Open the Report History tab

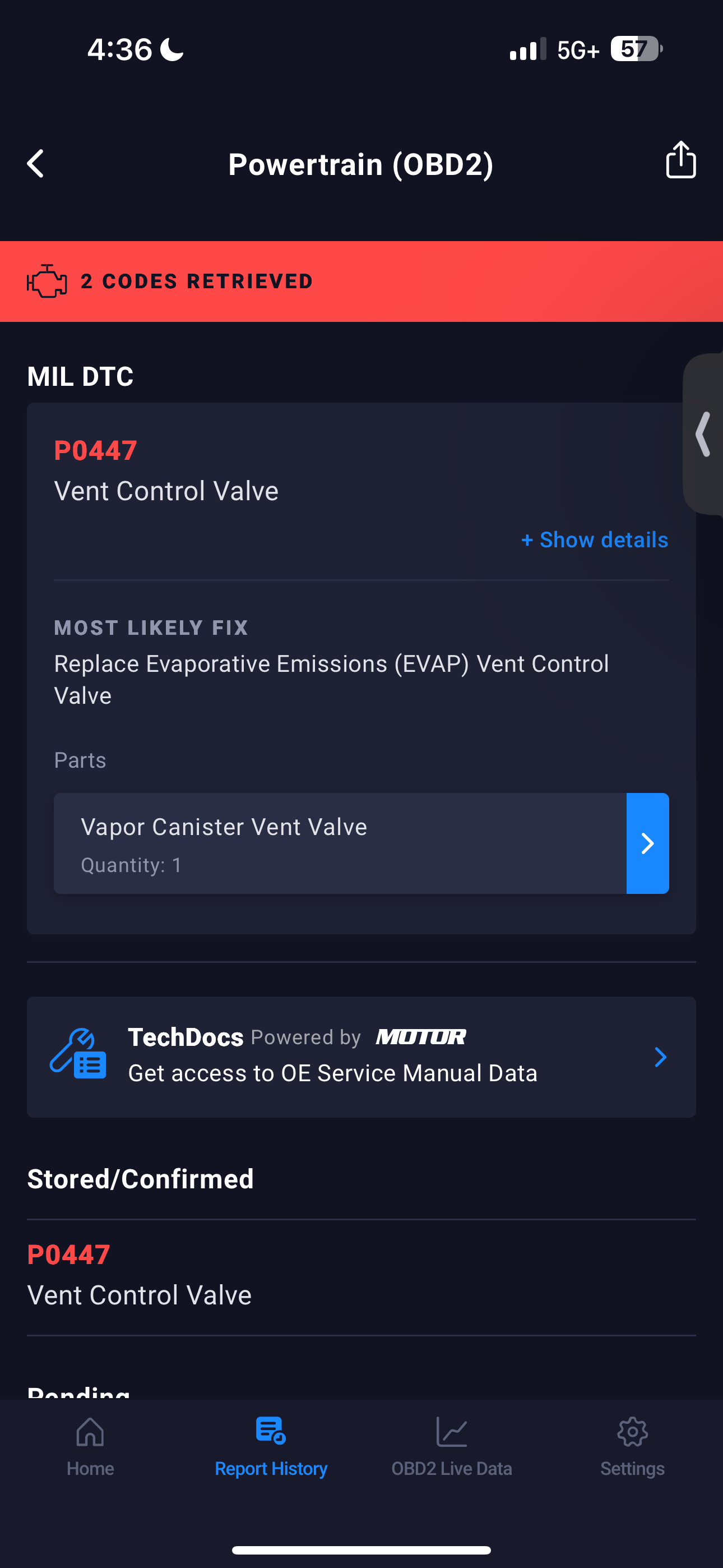(271, 1446)
